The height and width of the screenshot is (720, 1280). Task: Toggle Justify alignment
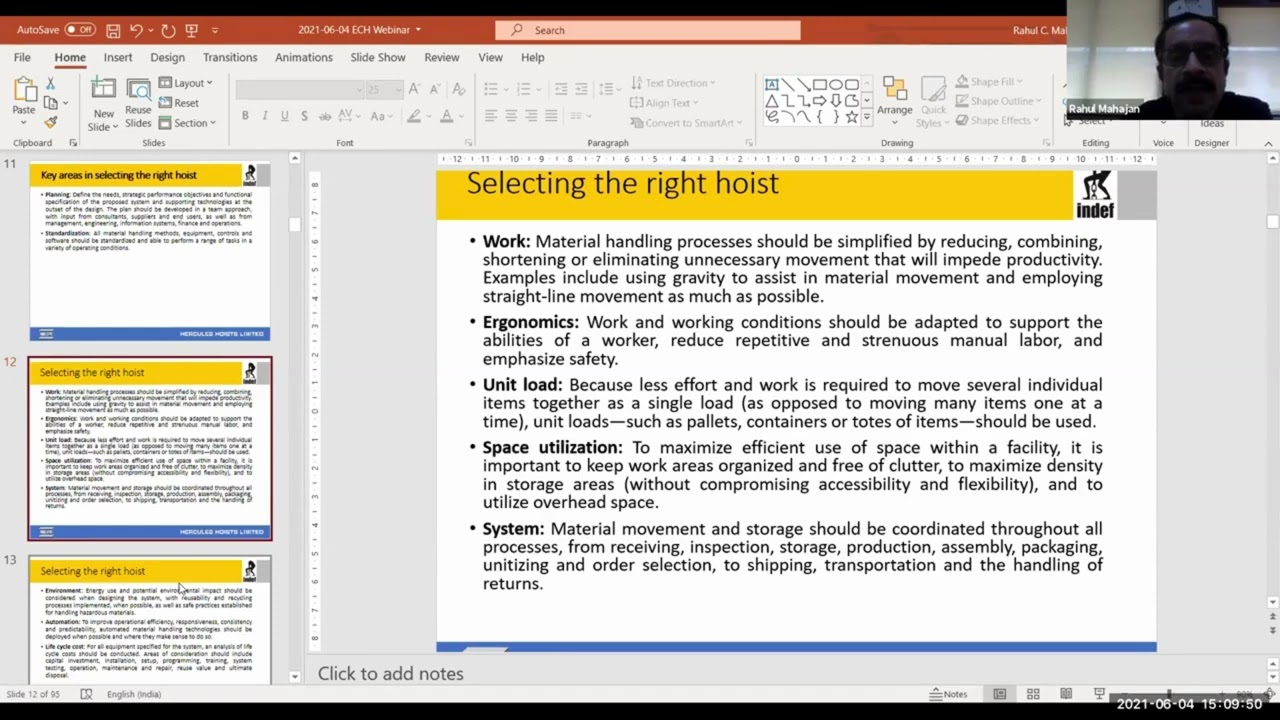tap(551, 116)
